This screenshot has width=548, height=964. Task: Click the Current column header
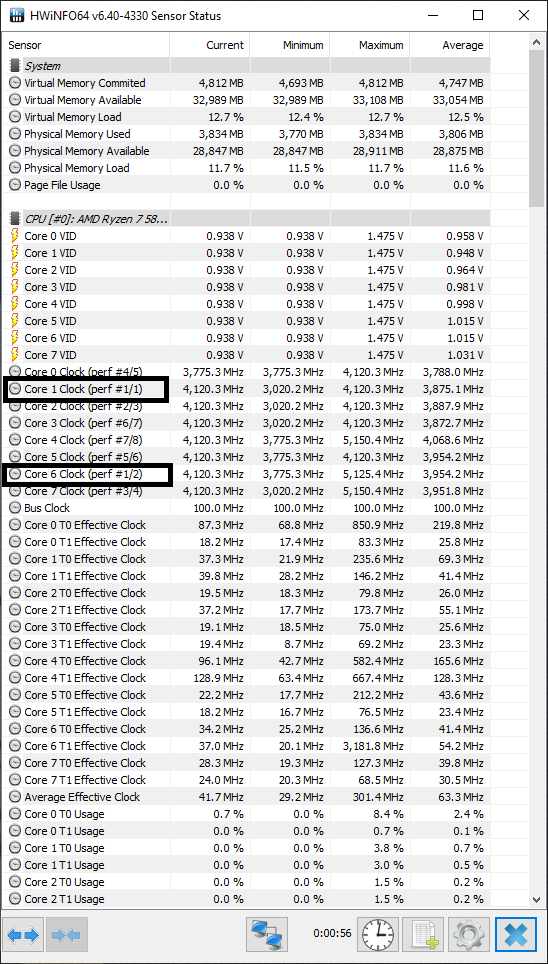click(210, 45)
